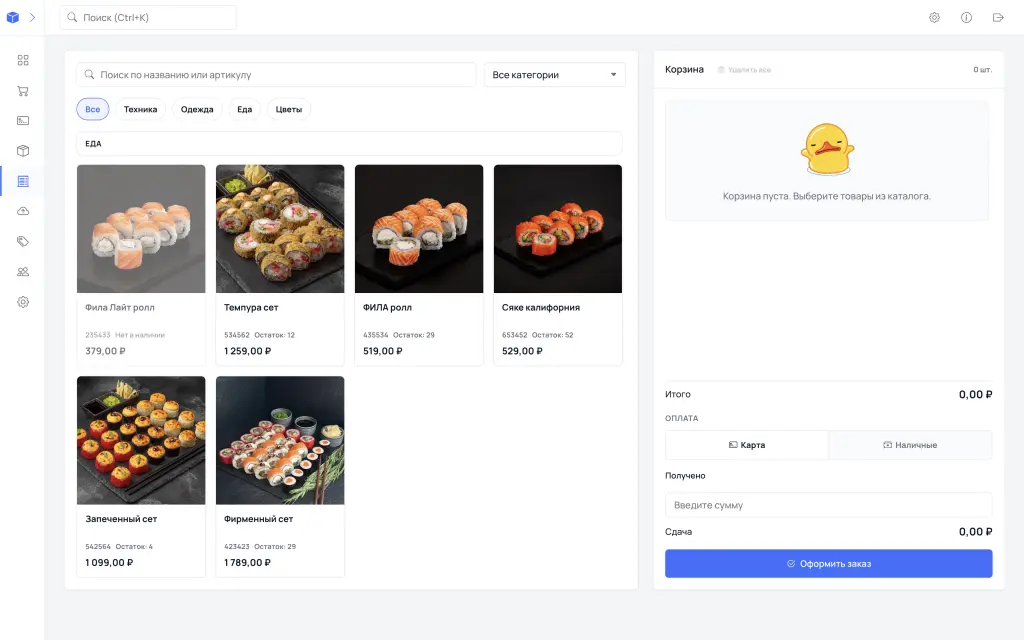This screenshot has height=640, width=1024.
Task: Open the users icon in sidebar
Action: 23,272
